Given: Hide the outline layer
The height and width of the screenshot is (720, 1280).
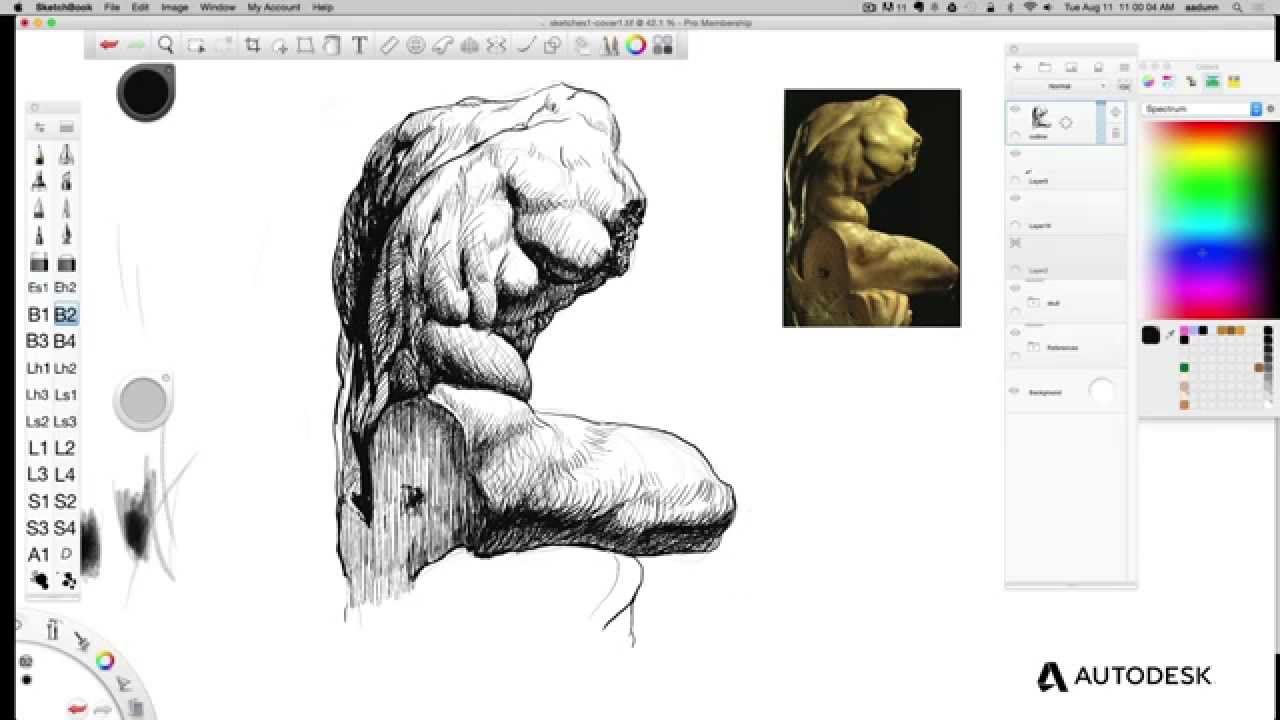Looking at the screenshot, I should (1016, 110).
